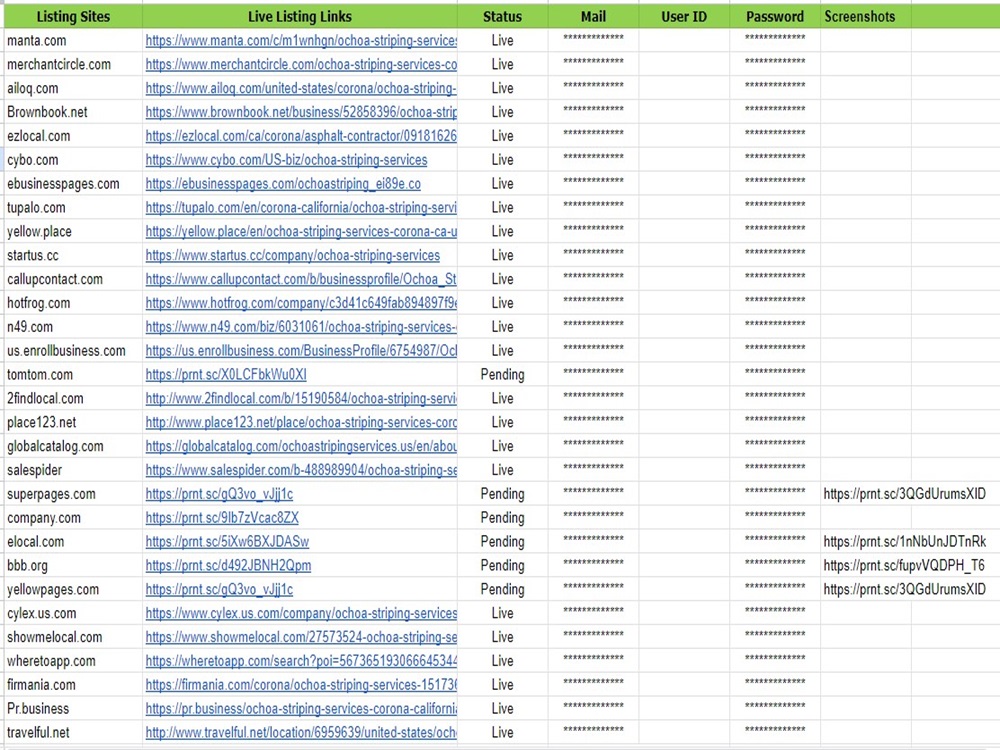Open the manta.com live listing link

point(301,41)
